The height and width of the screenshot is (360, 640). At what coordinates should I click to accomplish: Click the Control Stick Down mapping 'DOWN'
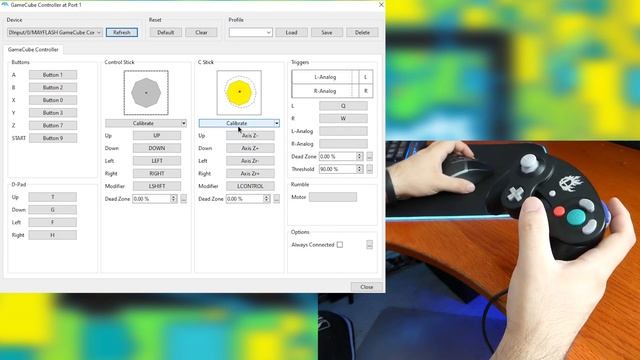[157, 148]
